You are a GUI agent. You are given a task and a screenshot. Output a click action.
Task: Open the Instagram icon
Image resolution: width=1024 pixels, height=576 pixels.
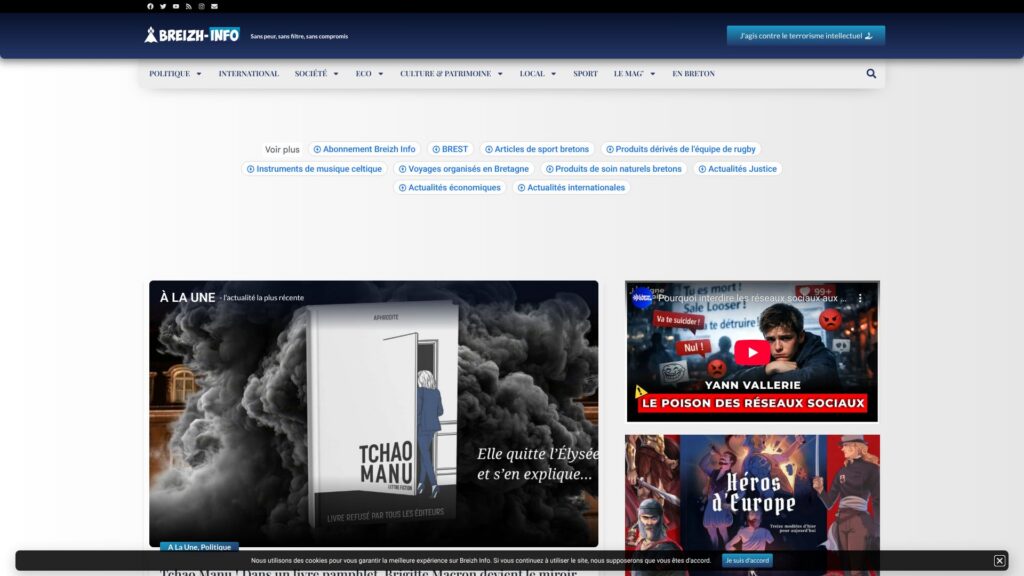tap(202, 5)
